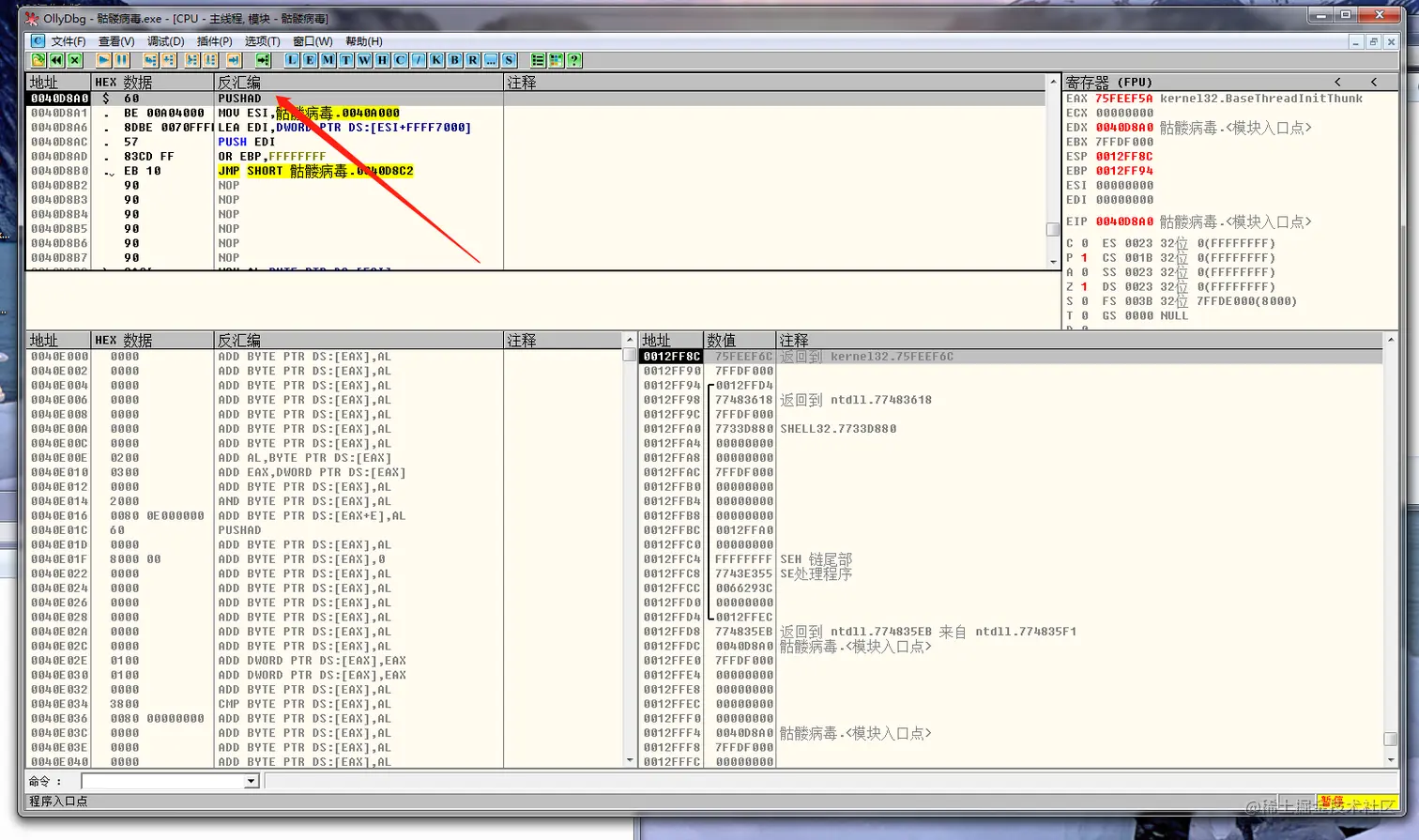This screenshot has height=840, width=1419.
Task: Pause execution with the pause icon
Action: pyautogui.click(x=121, y=60)
